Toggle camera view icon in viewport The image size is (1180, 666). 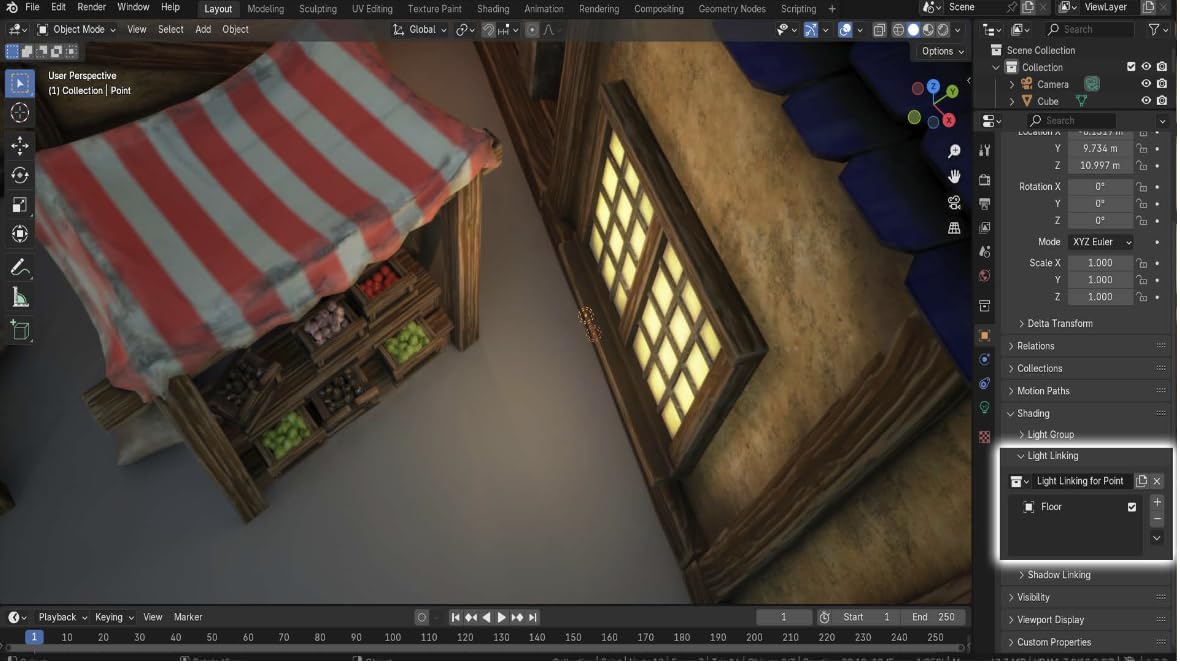point(956,203)
